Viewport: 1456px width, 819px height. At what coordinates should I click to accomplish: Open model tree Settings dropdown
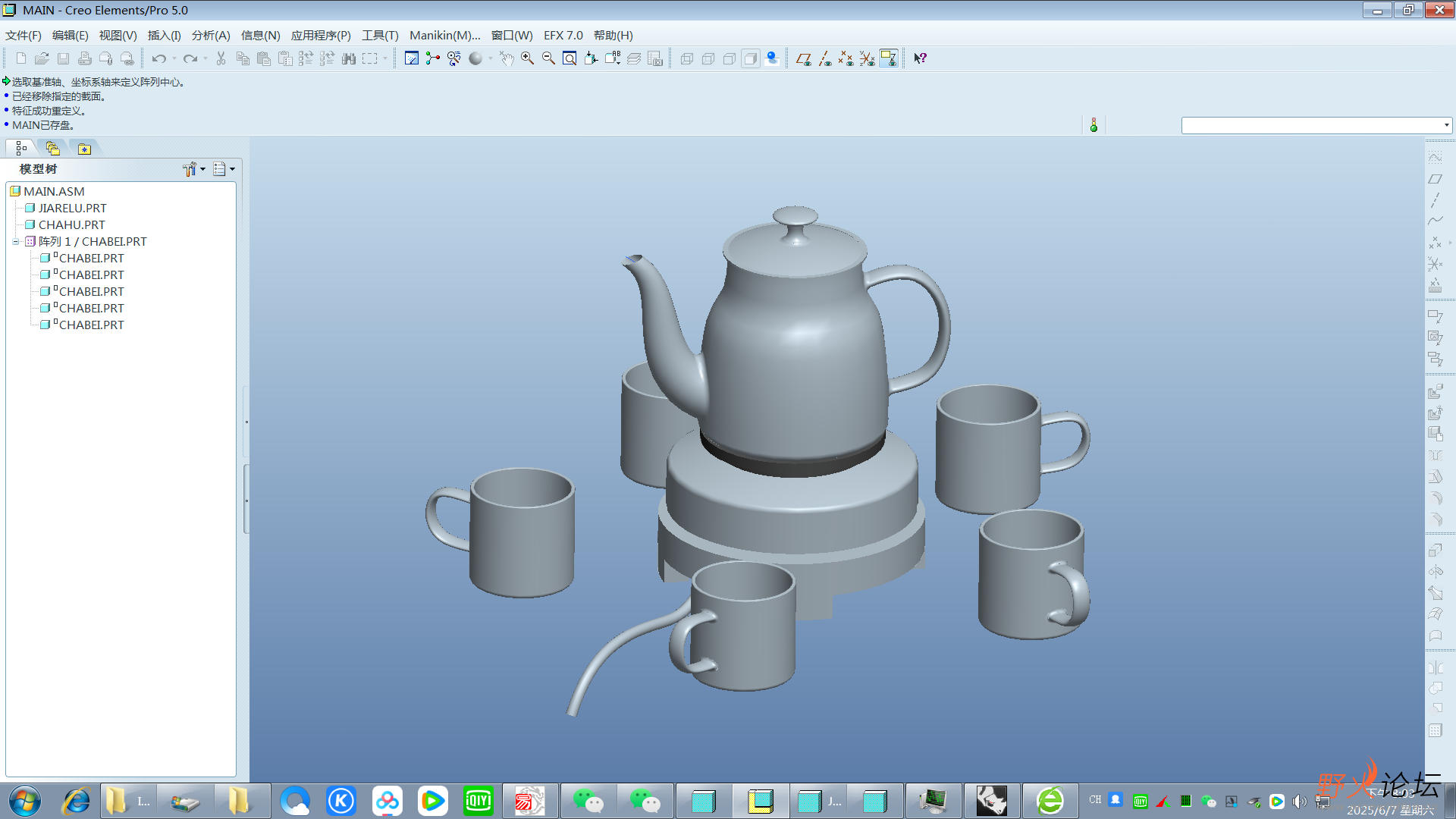(194, 169)
